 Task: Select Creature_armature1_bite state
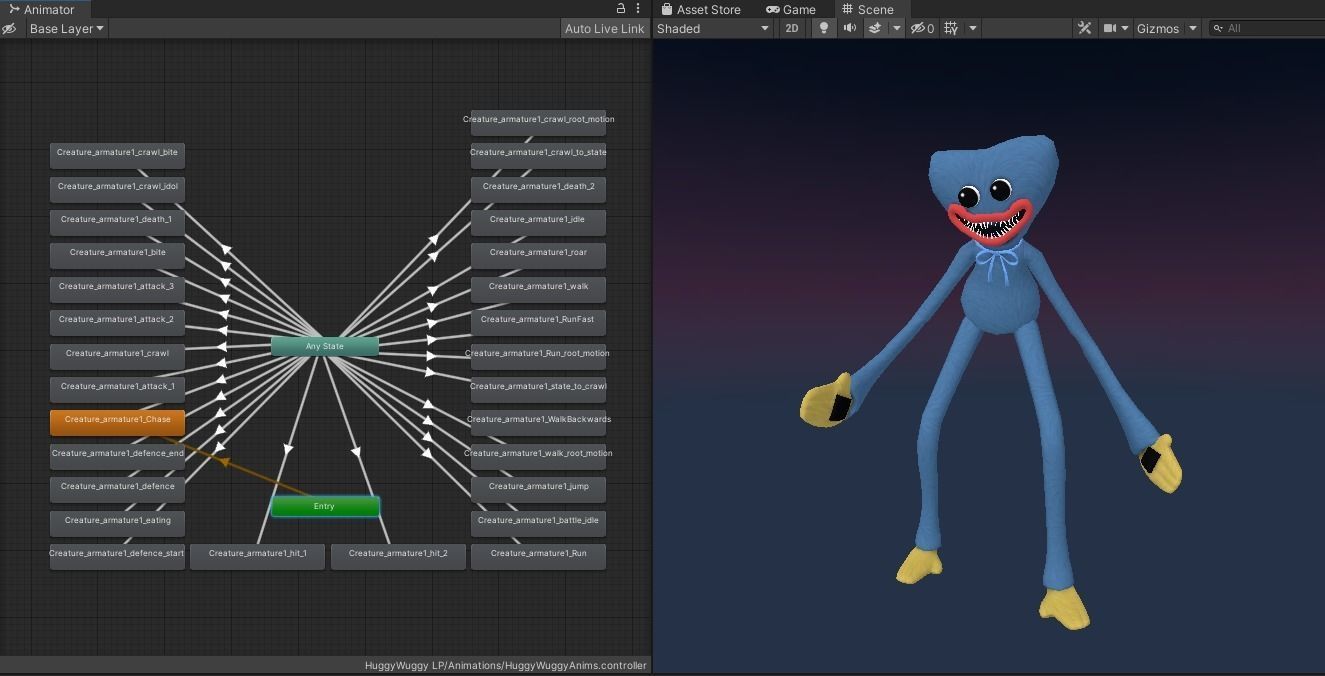tap(118, 254)
